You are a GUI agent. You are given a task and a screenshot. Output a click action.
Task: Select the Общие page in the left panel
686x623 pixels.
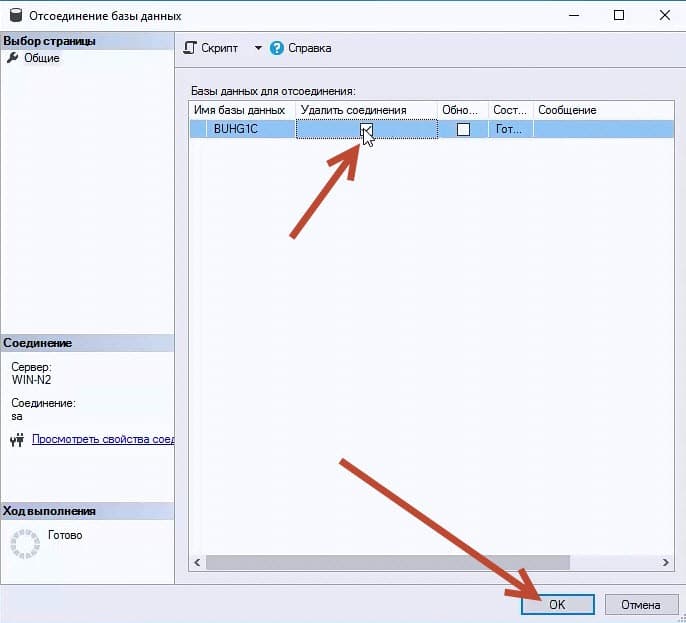click(x=41, y=58)
